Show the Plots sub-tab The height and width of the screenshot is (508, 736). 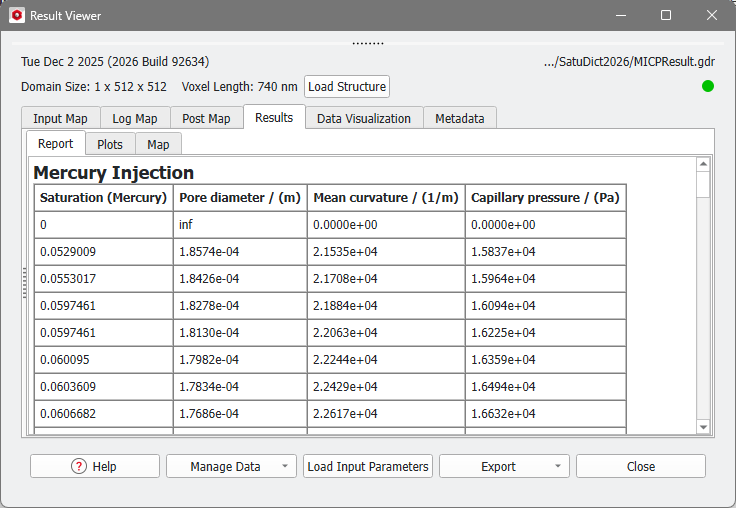coord(110,144)
